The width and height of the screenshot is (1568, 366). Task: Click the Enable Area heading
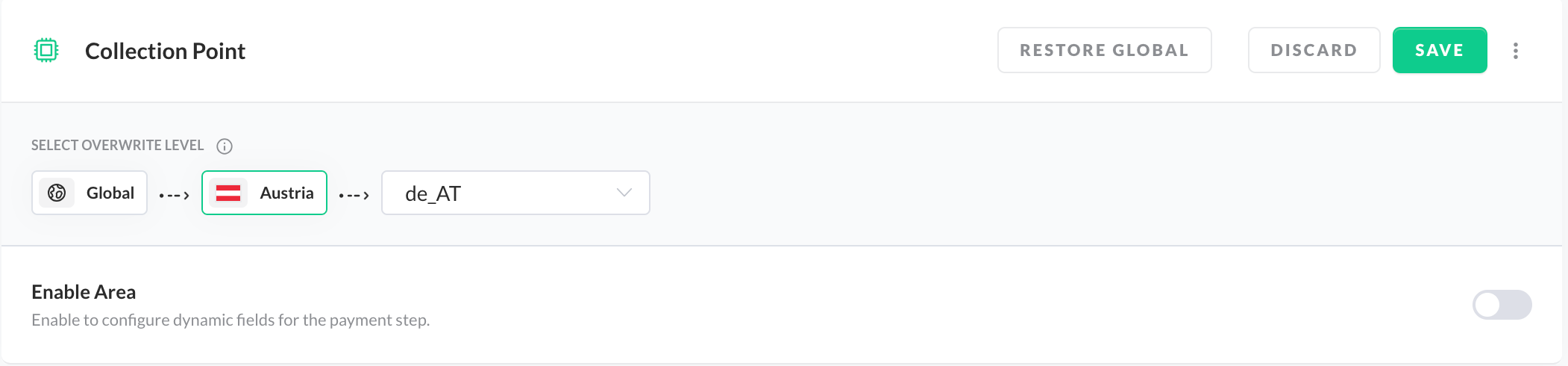(x=84, y=292)
